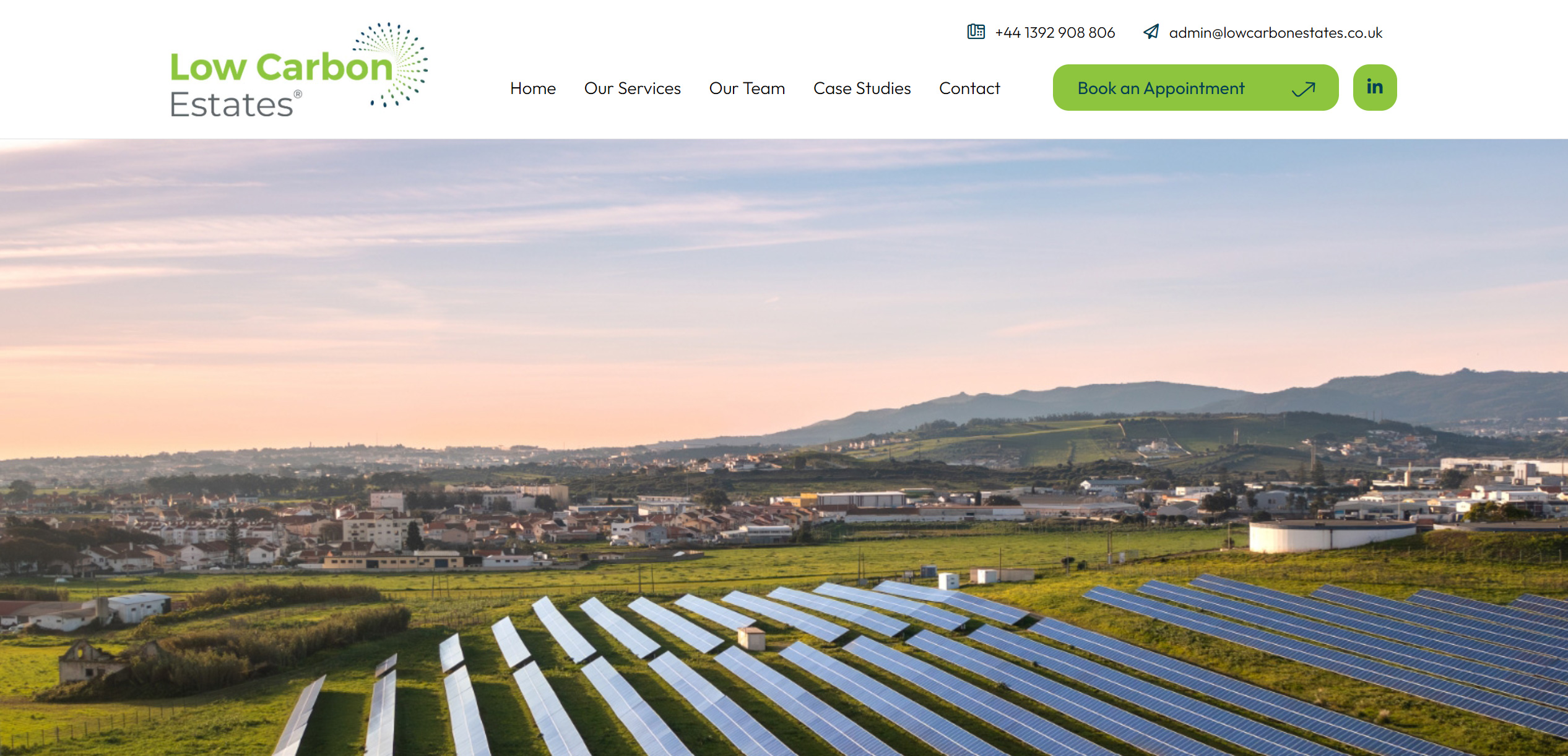Open the Case Studies page
The width and height of the screenshot is (1568, 756).
click(862, 88)
